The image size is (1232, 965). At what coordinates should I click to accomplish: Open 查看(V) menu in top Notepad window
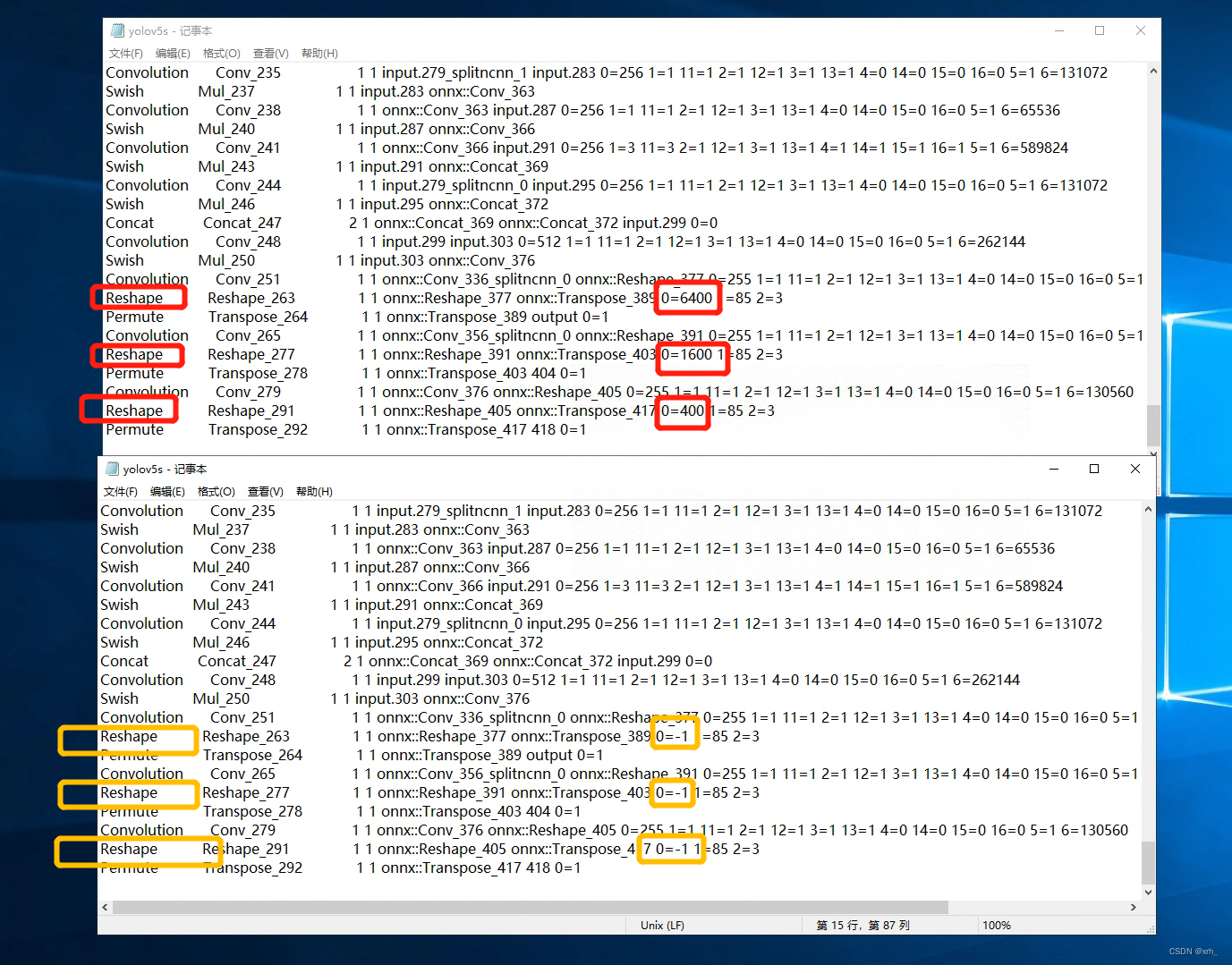(x=270, y=54)
